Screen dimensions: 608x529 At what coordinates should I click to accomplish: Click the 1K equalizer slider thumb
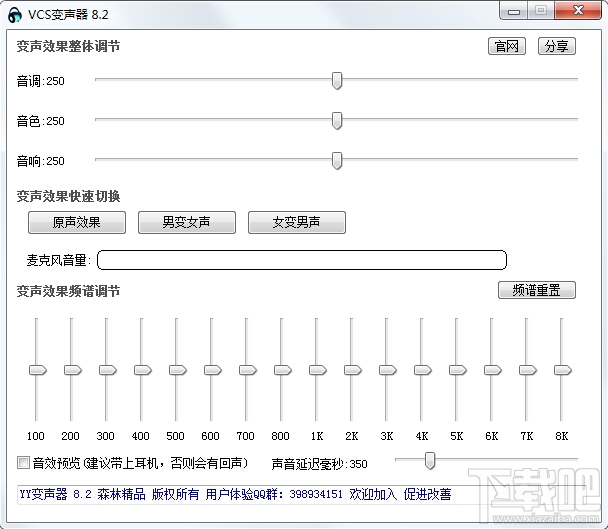coord(318,370)
